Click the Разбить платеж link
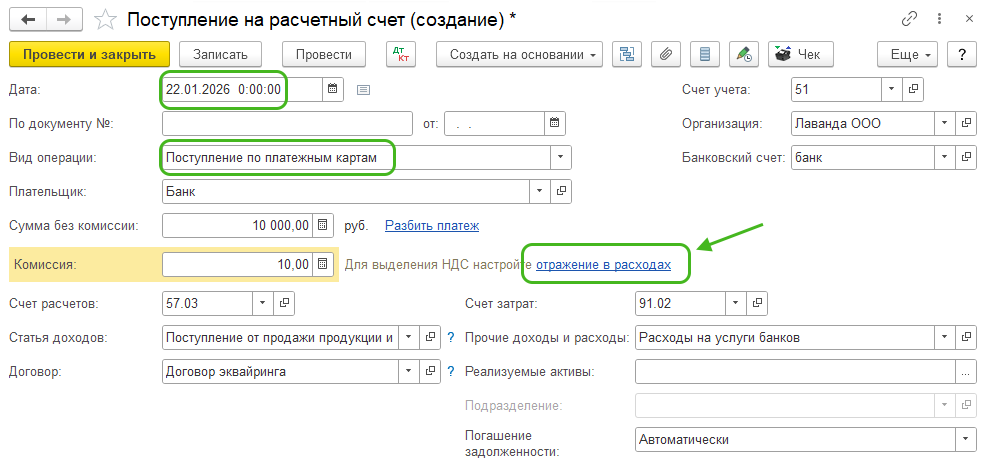 point(432,226)
